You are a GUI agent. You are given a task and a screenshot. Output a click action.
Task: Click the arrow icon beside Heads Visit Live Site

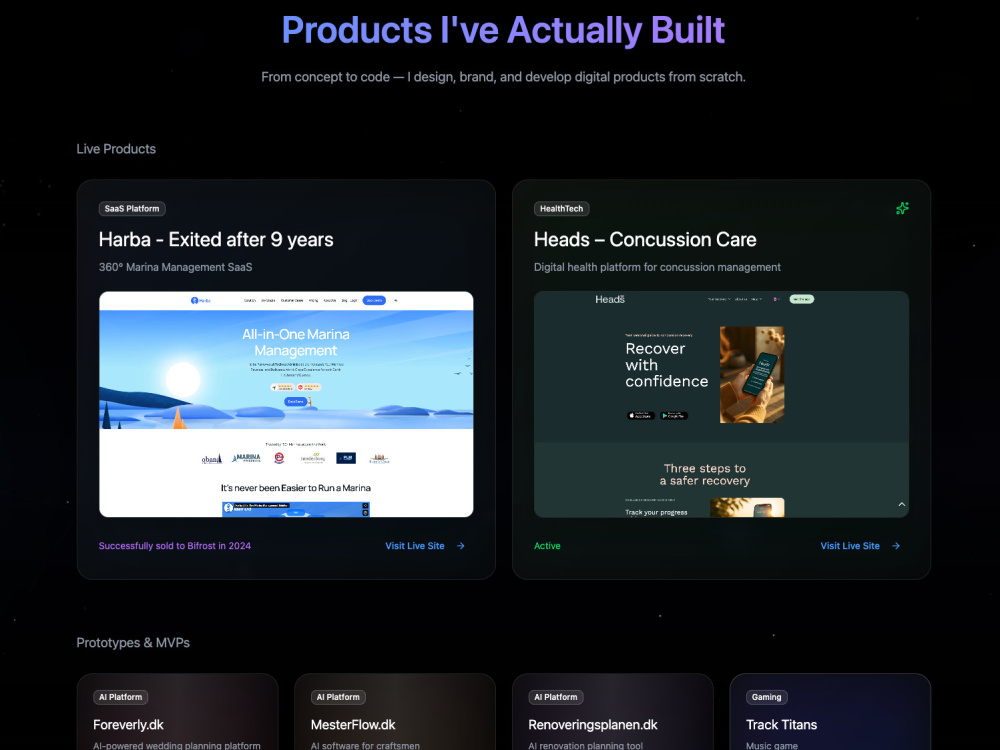click(x=895, y=546)
